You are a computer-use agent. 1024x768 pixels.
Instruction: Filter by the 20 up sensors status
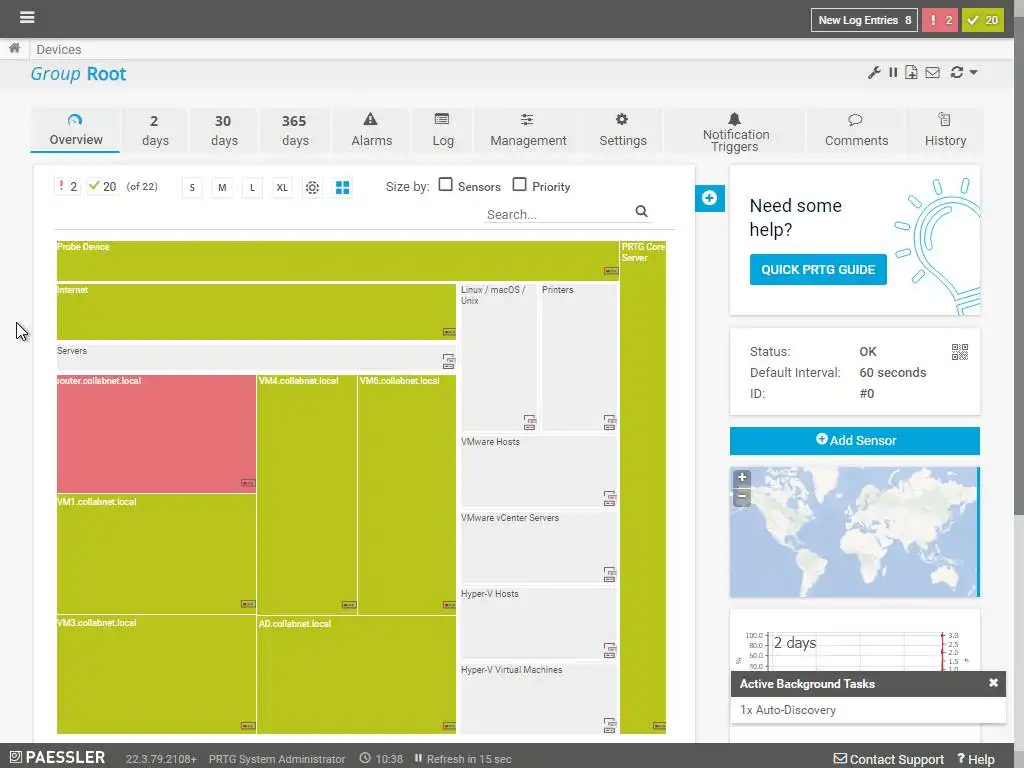[103, 187]
